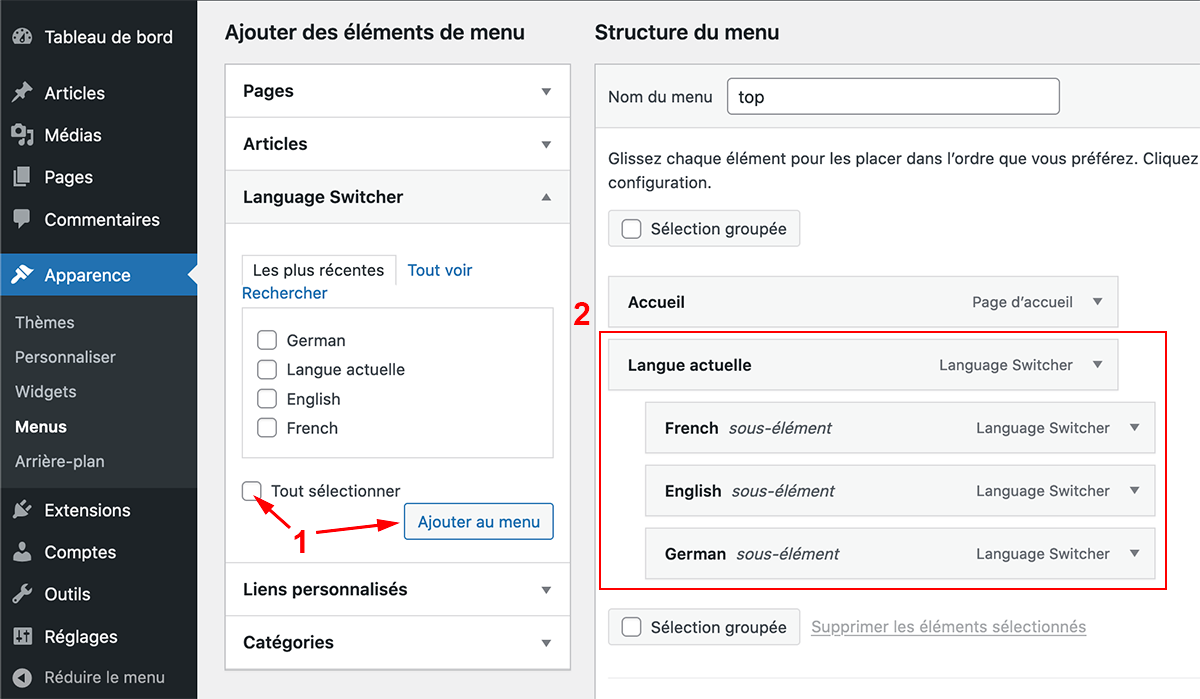Click Supprimer les éléments sélectionnés link
Image resolution: width=1200 pixels, height=699 pixels.
point(948,627)
